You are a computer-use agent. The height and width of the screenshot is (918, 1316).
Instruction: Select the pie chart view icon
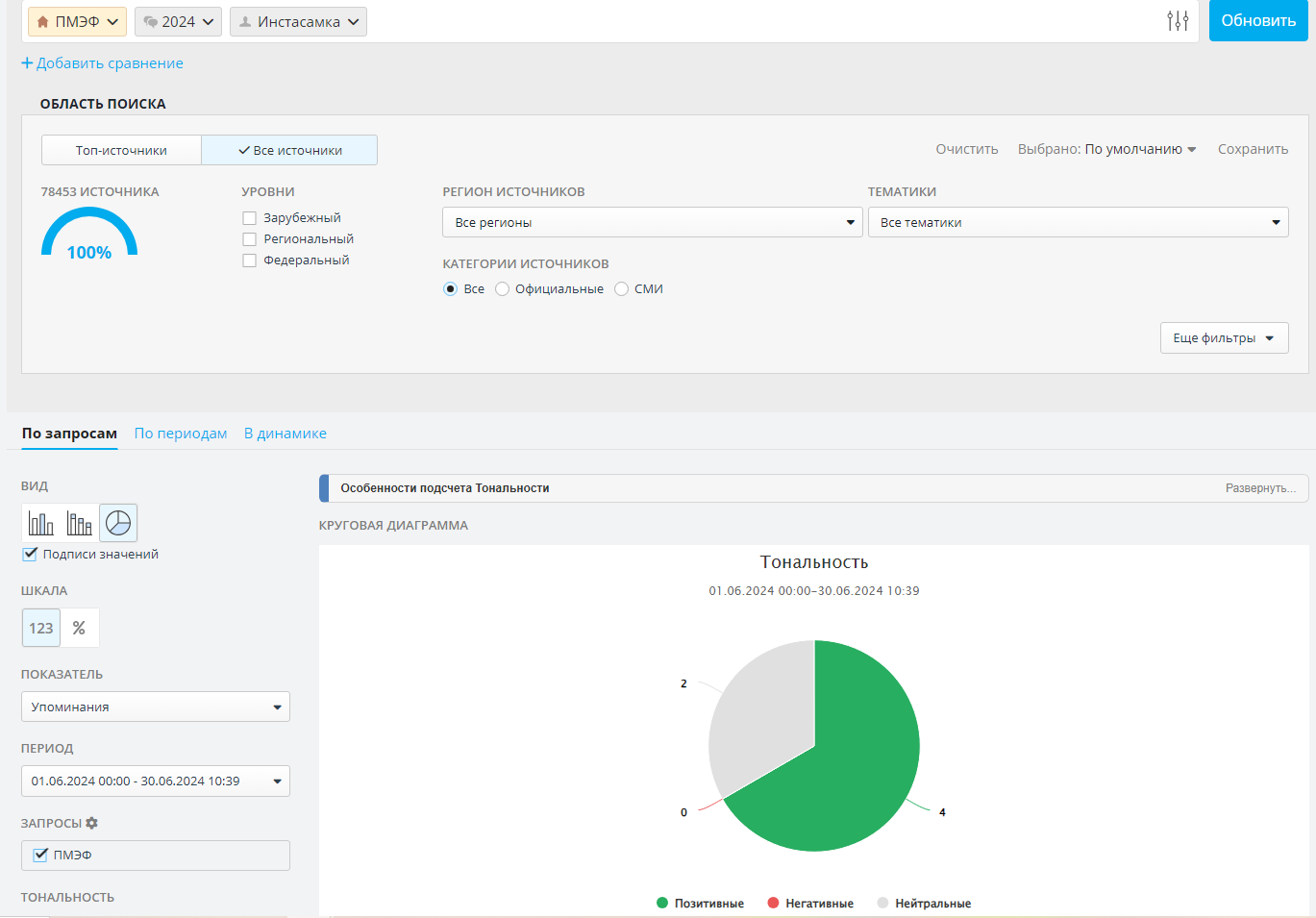[x=118, y=523]
